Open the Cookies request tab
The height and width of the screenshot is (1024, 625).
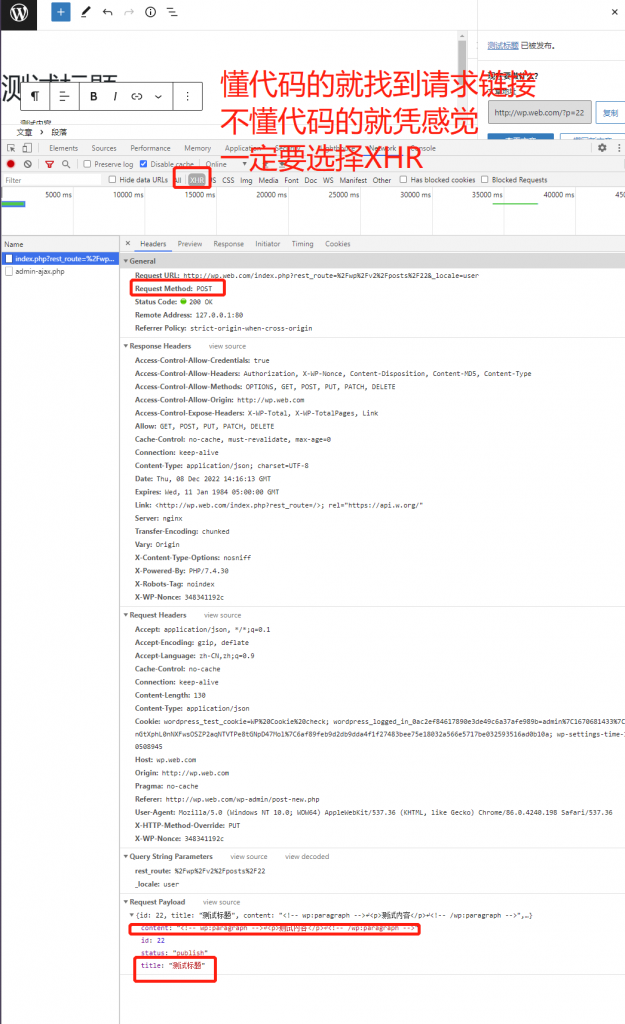click(337, 244)
